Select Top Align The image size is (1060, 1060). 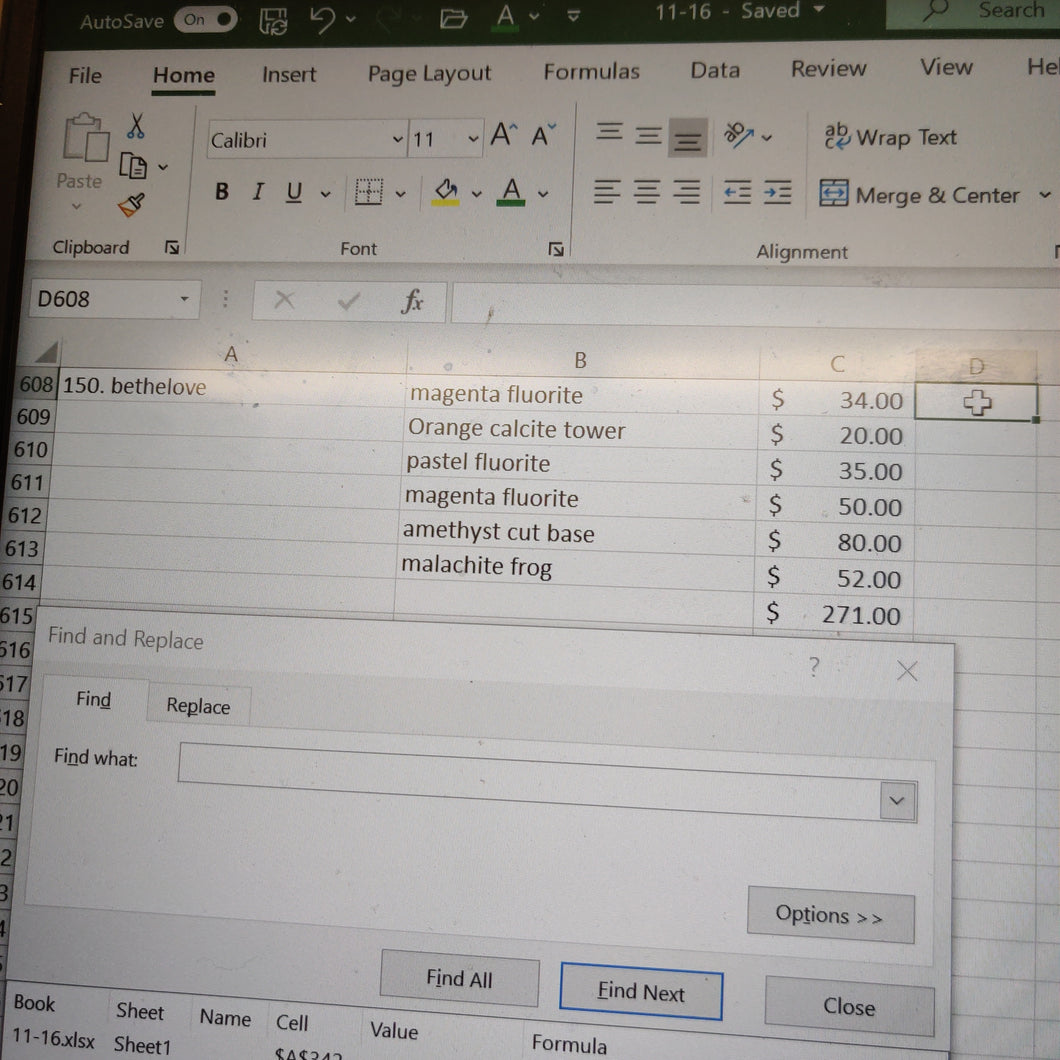point(609,132)
